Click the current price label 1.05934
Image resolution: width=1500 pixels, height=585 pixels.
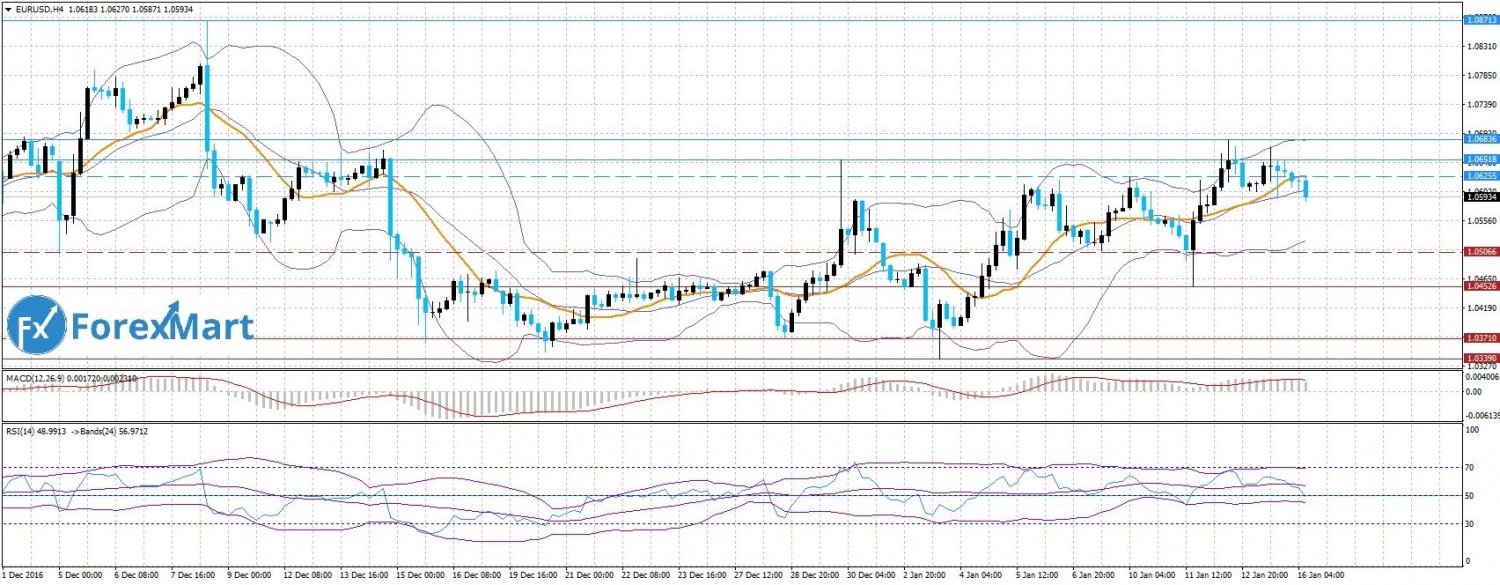coord(1479,197)
